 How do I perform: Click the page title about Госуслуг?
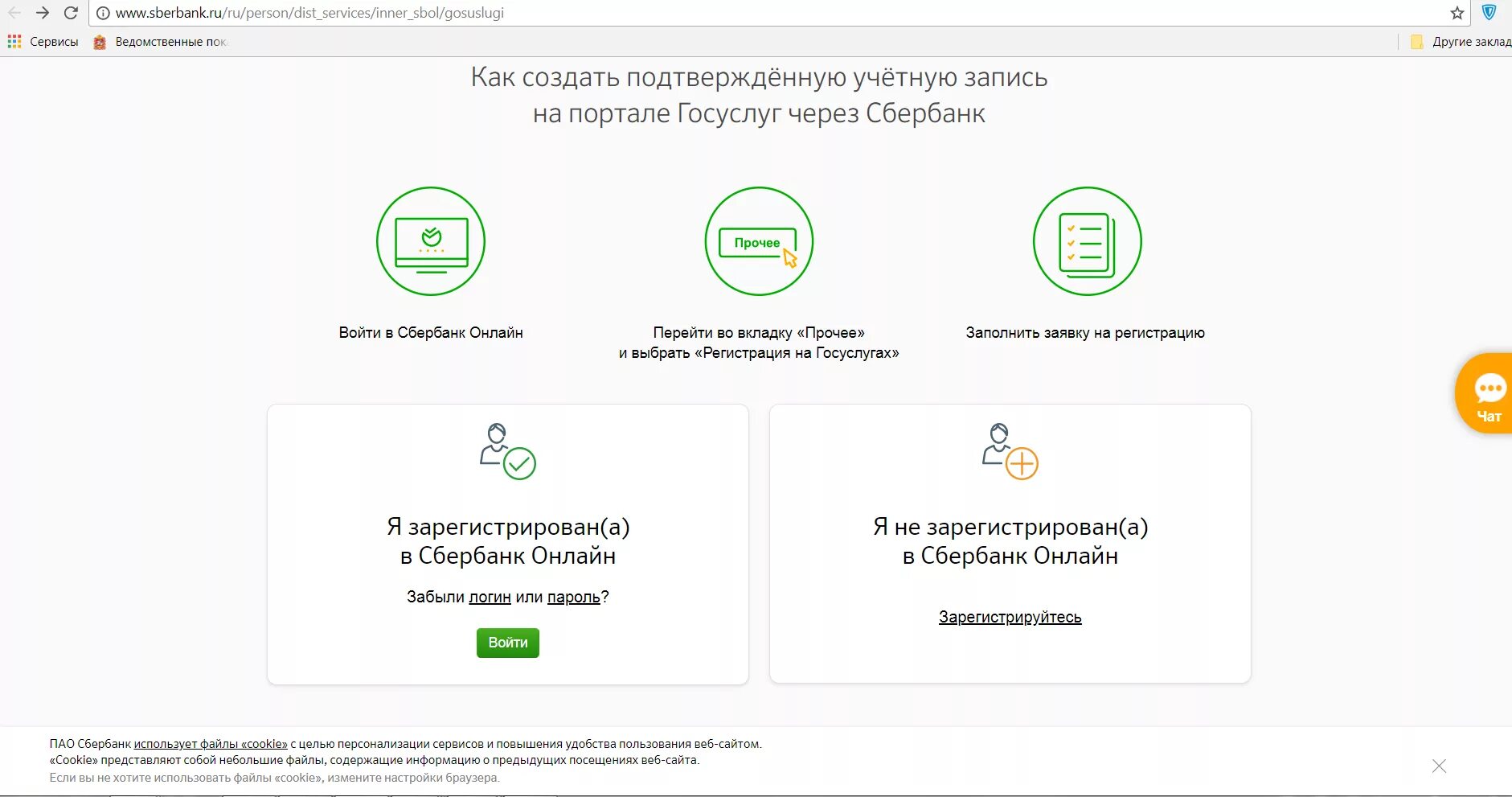pos(759,95)
